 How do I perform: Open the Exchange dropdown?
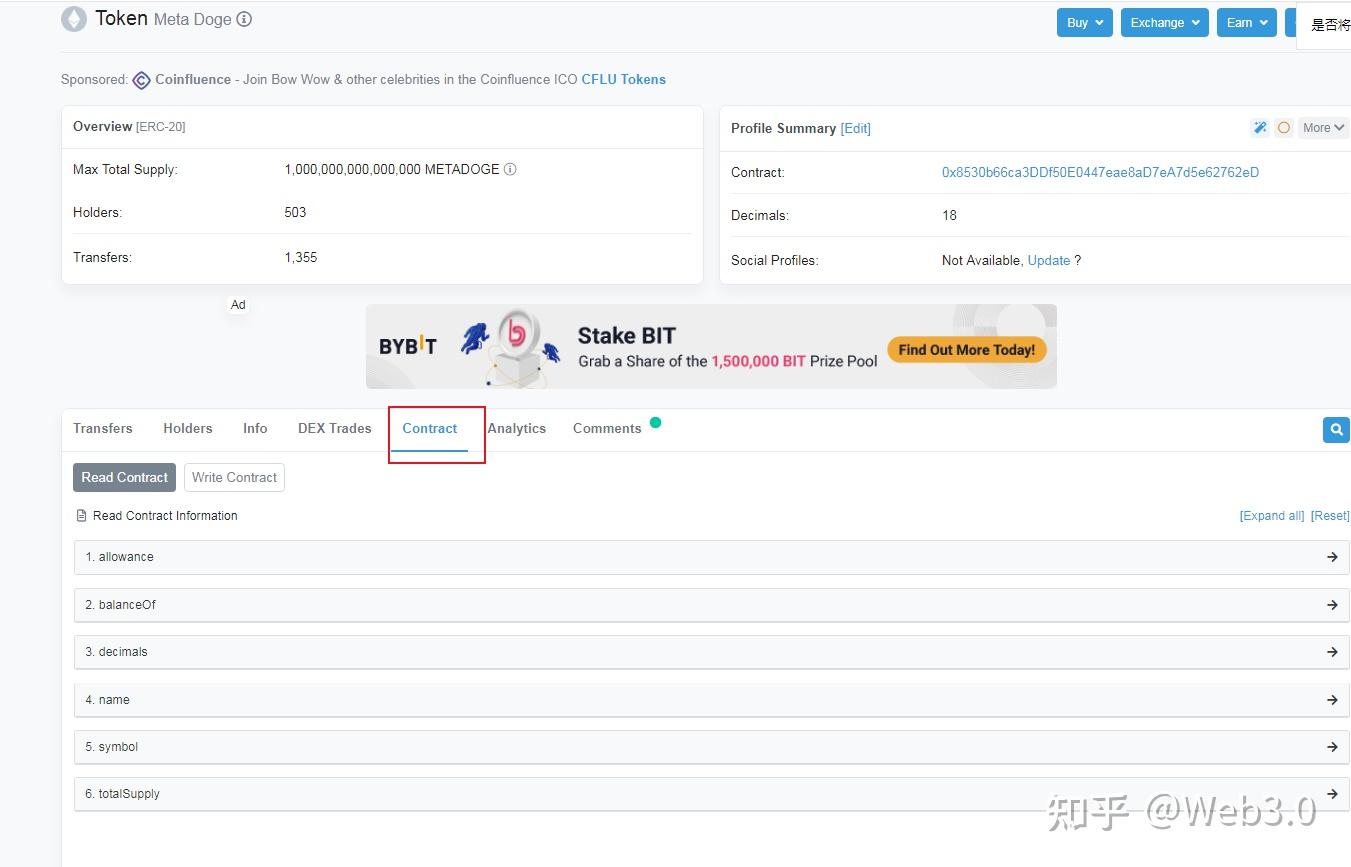[x=1164, y=23]
